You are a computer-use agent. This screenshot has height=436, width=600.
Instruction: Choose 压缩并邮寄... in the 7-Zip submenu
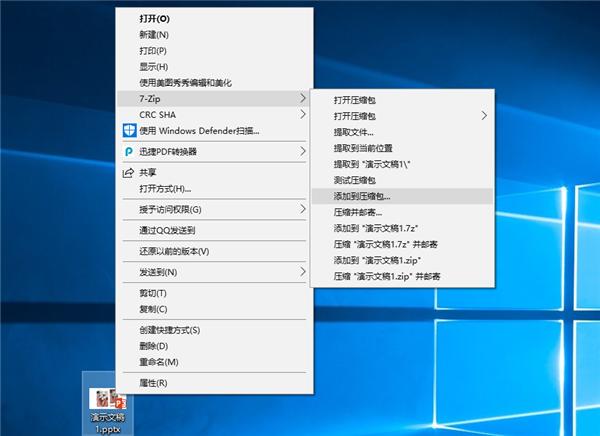(402, 212)
